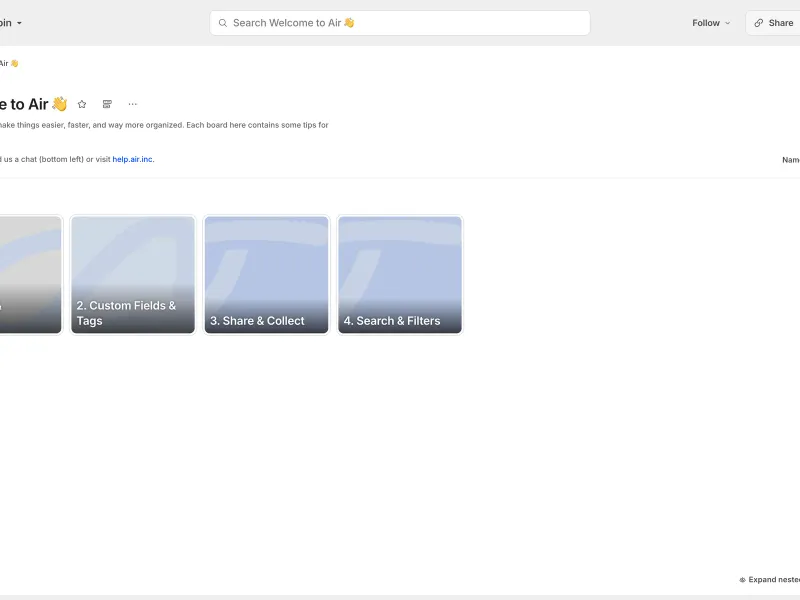Click the Name sort label
The image size is (800, 600).
click(x=791, y=160)
